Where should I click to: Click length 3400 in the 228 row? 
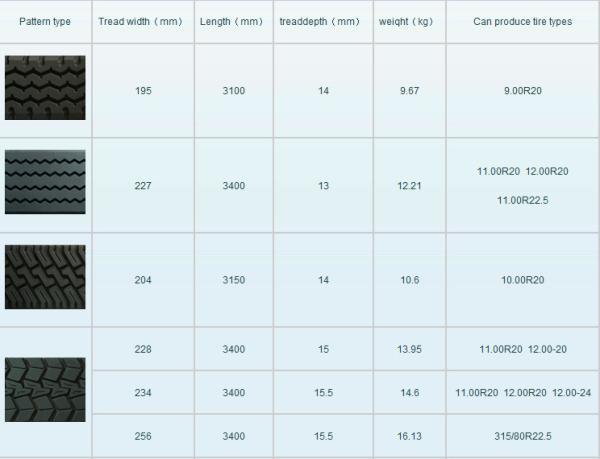coord(234,349)
